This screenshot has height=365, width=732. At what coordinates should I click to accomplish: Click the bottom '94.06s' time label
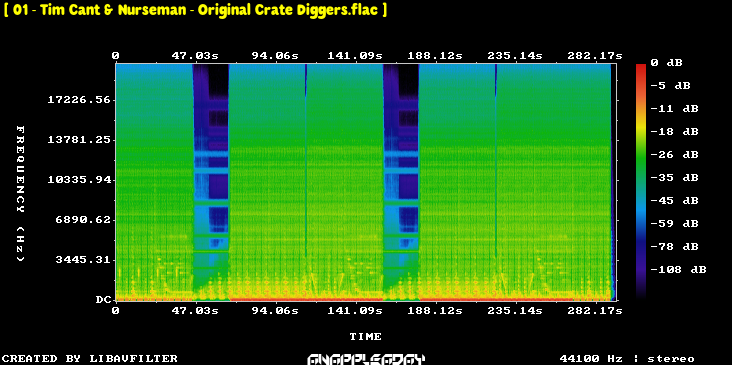[274, 311]
